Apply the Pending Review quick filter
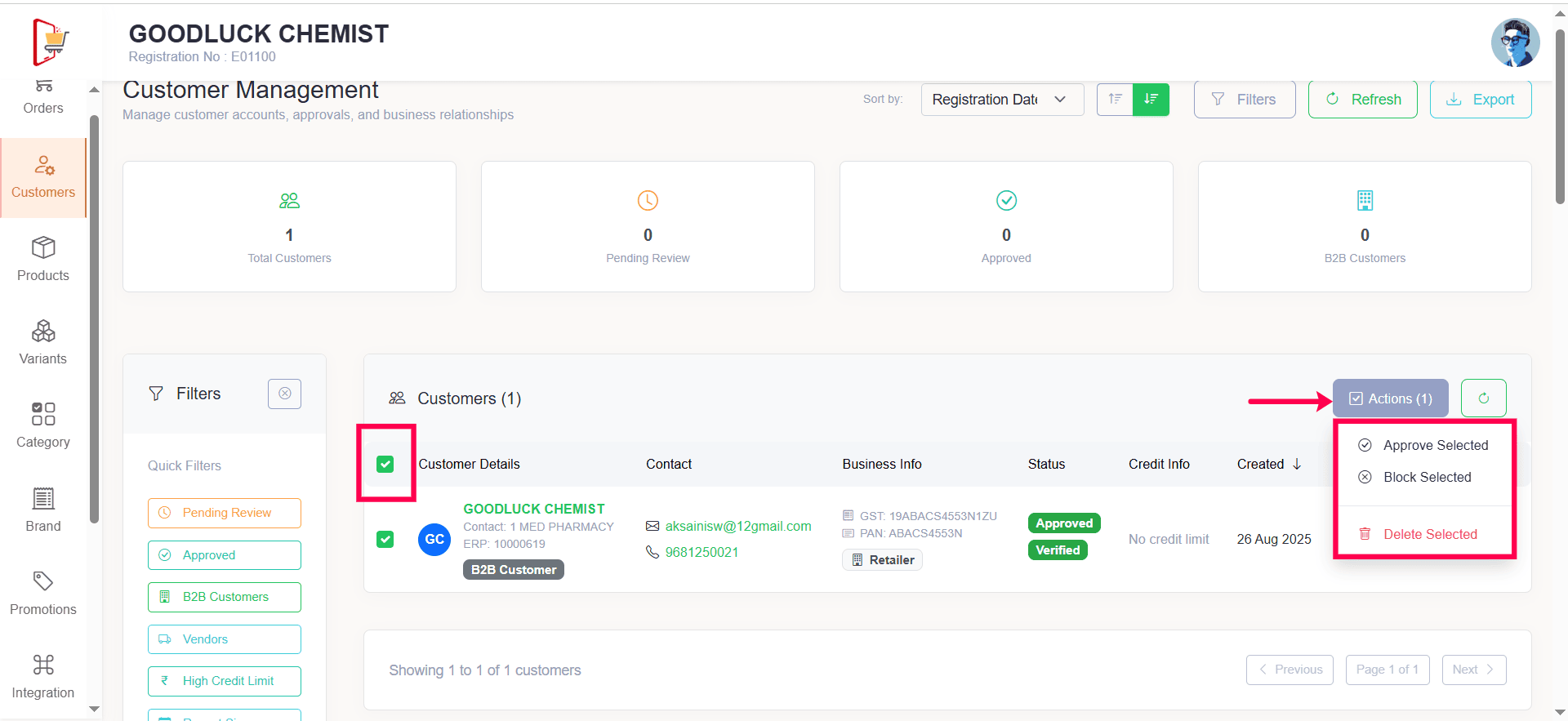This screenshot has height=721, width=1568. coord(225,514)
